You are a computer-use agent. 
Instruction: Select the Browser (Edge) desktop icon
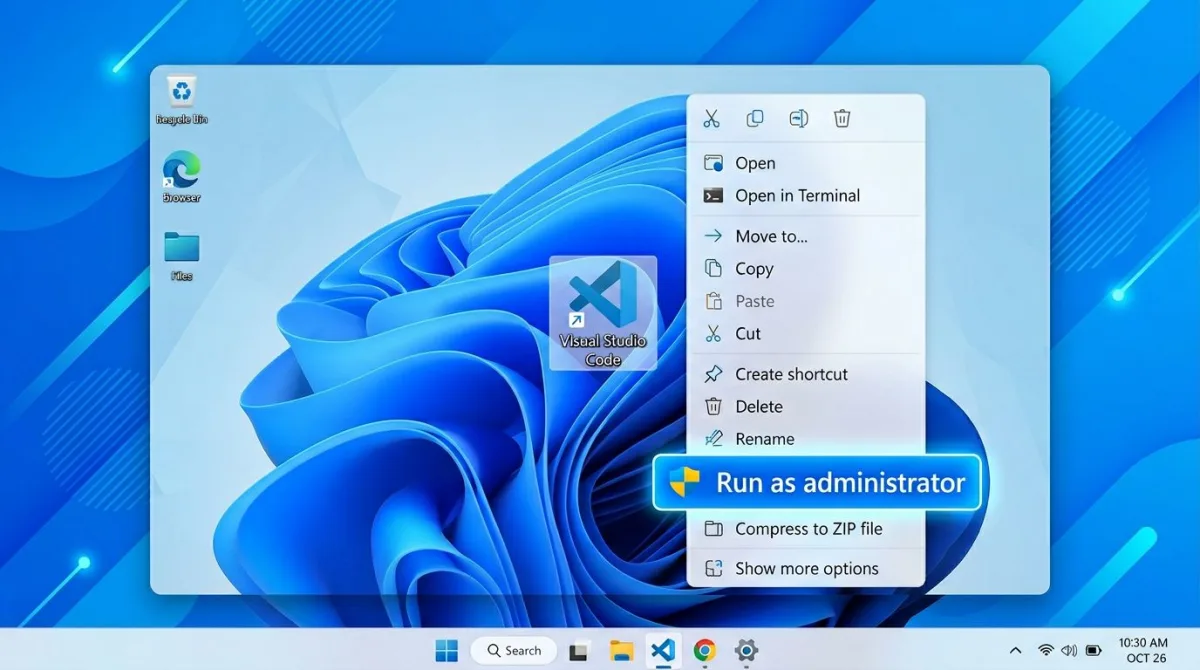pos(181,177)
